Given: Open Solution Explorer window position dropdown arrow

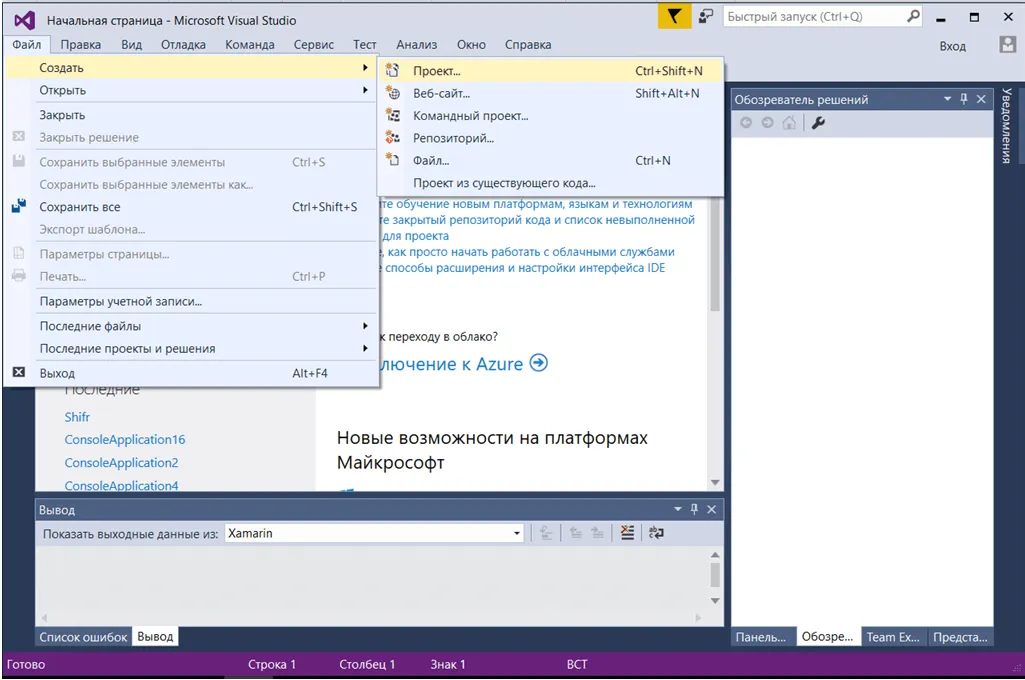Looking at the screenshot, I should click(947, 99).
